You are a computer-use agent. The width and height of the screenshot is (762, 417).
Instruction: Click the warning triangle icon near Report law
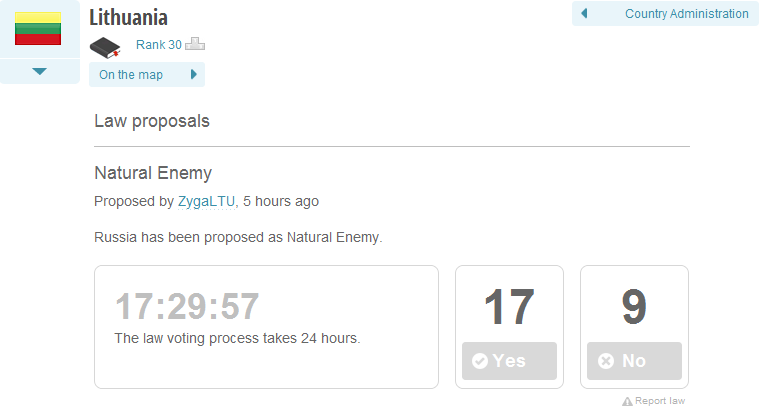pyautogui.click(x=627, y=401)
